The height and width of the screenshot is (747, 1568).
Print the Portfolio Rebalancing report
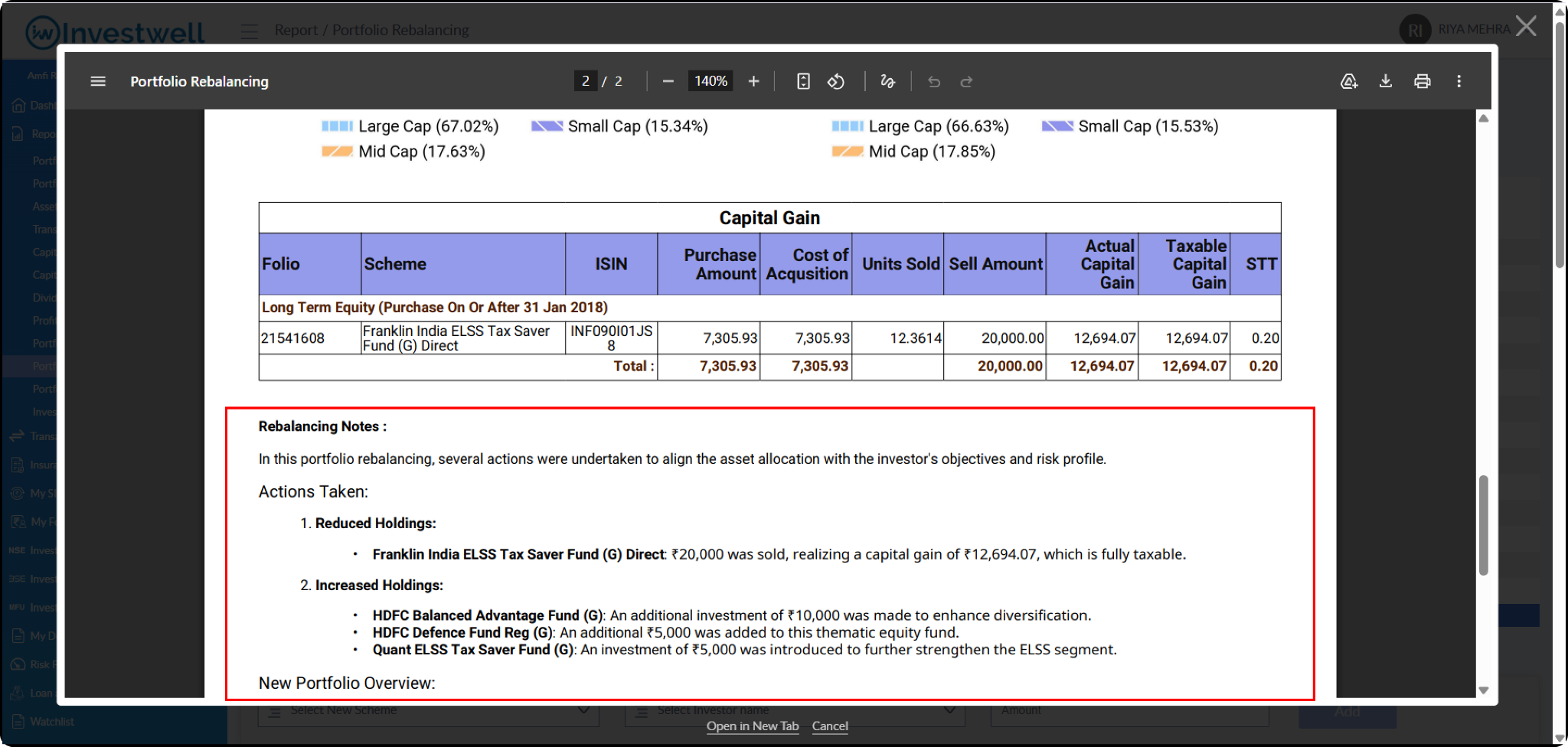[x=1423, y=81]
